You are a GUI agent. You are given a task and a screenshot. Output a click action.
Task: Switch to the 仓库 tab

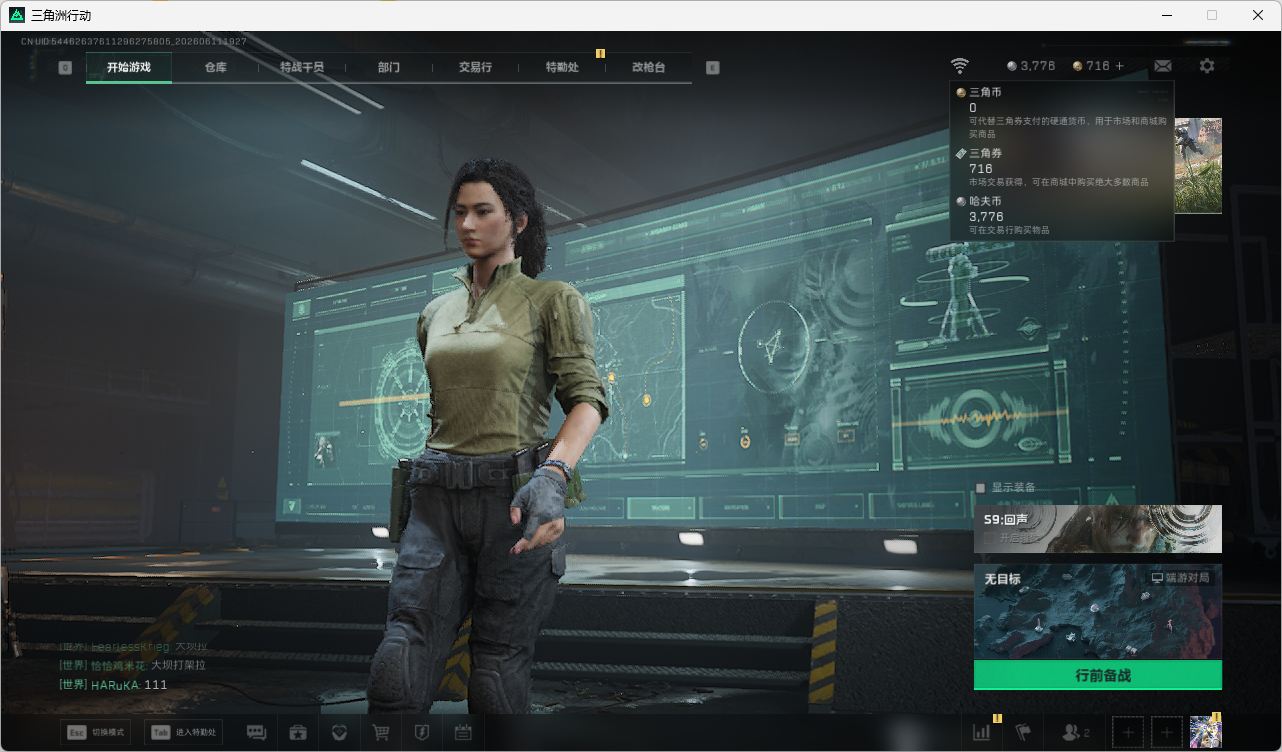tap(215, 67)
